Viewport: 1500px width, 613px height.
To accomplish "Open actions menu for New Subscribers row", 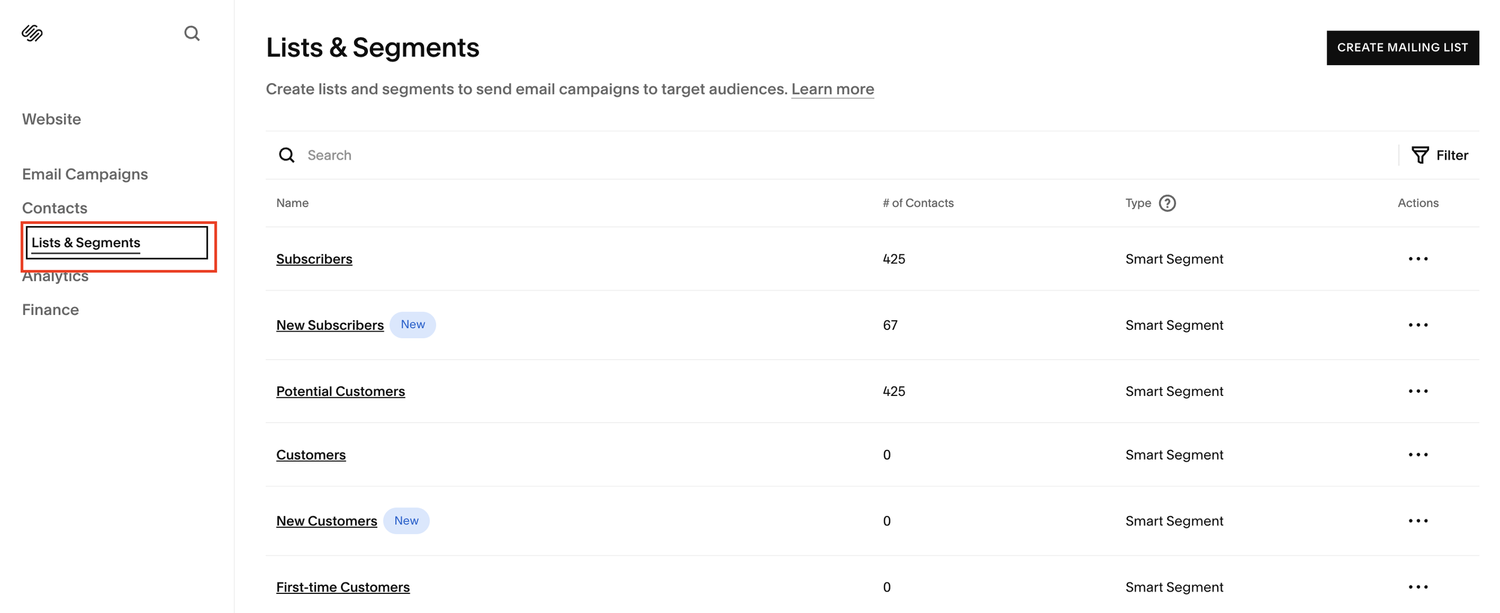I will click(x=1418, y=325).
